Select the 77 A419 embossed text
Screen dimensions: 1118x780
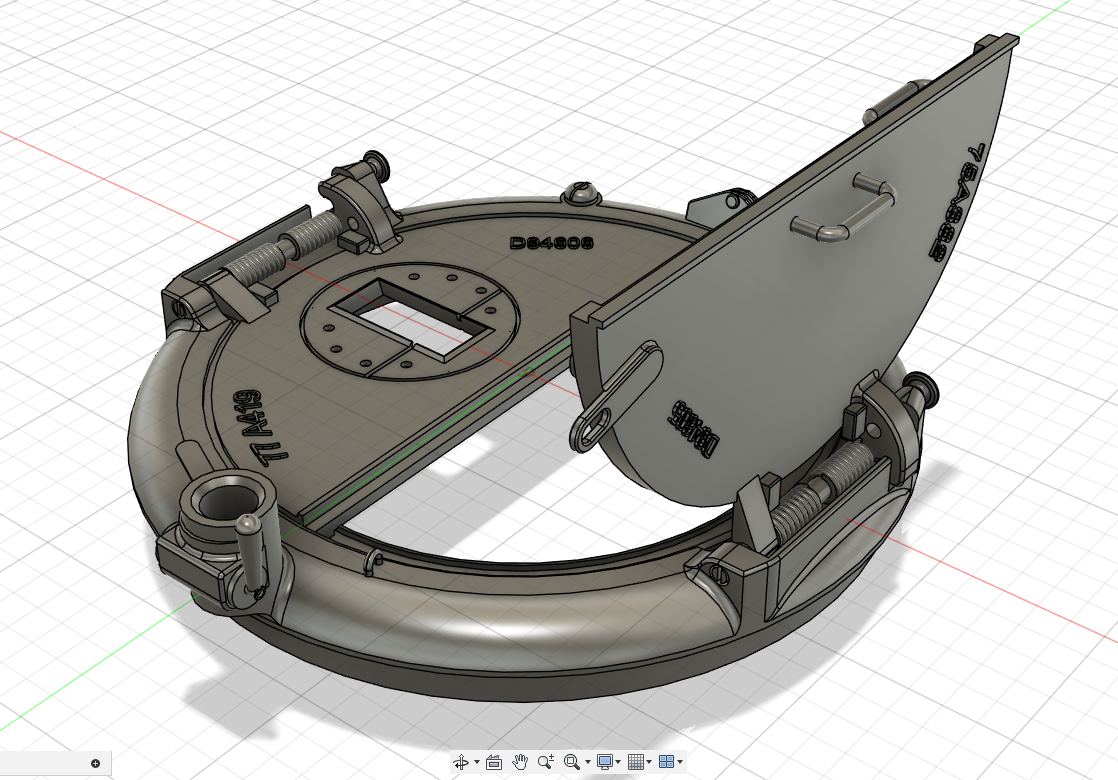262,427
